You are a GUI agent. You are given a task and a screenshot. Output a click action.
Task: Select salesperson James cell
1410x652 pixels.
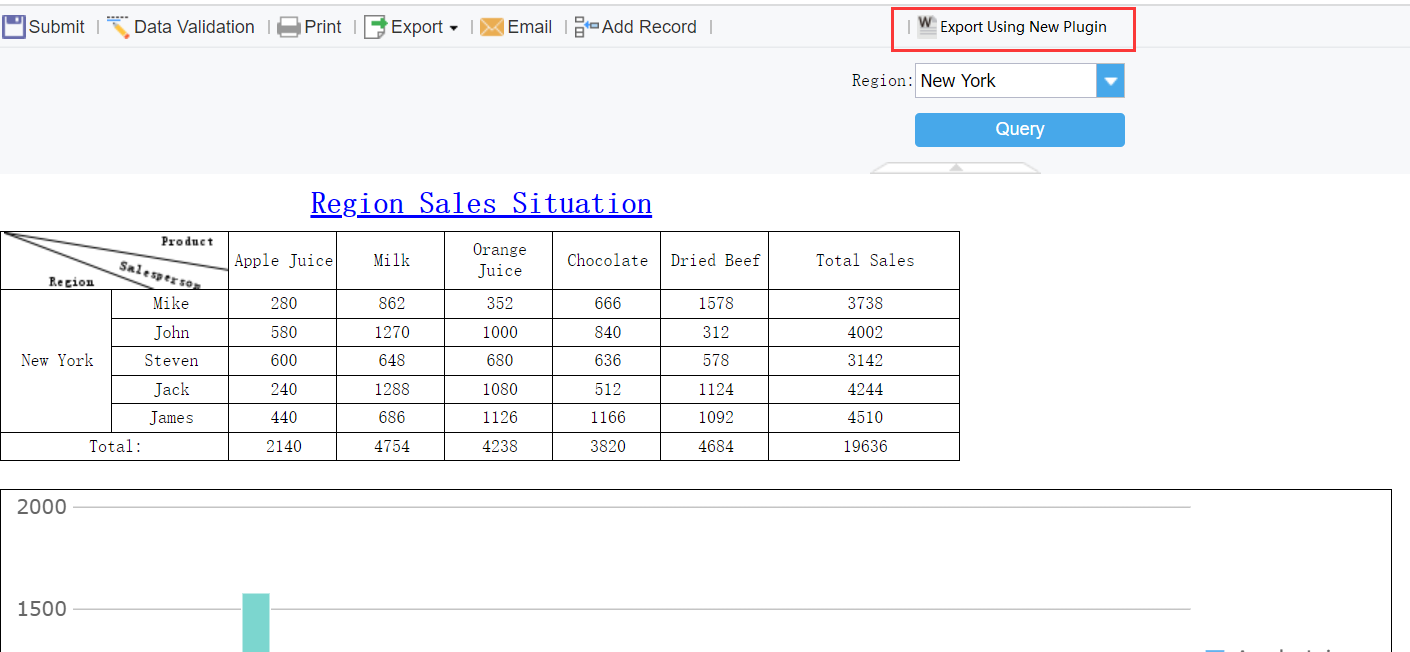coord(170,418)
